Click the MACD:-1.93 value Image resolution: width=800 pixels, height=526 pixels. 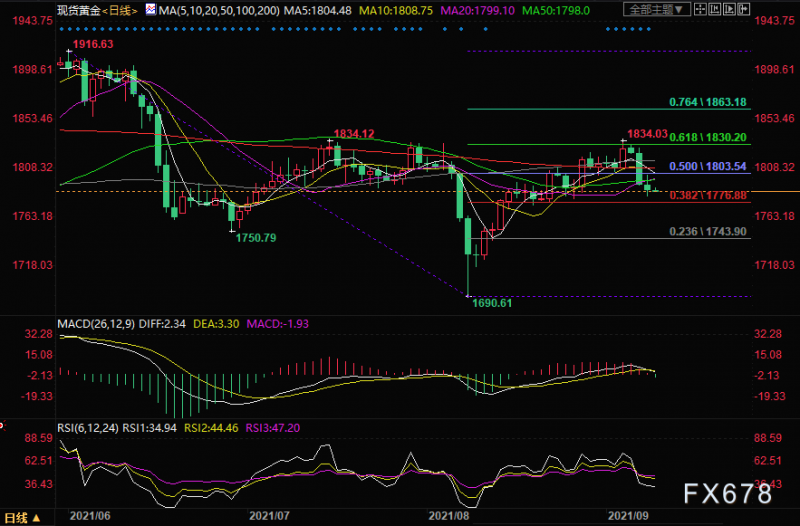(x=278, y=324)
